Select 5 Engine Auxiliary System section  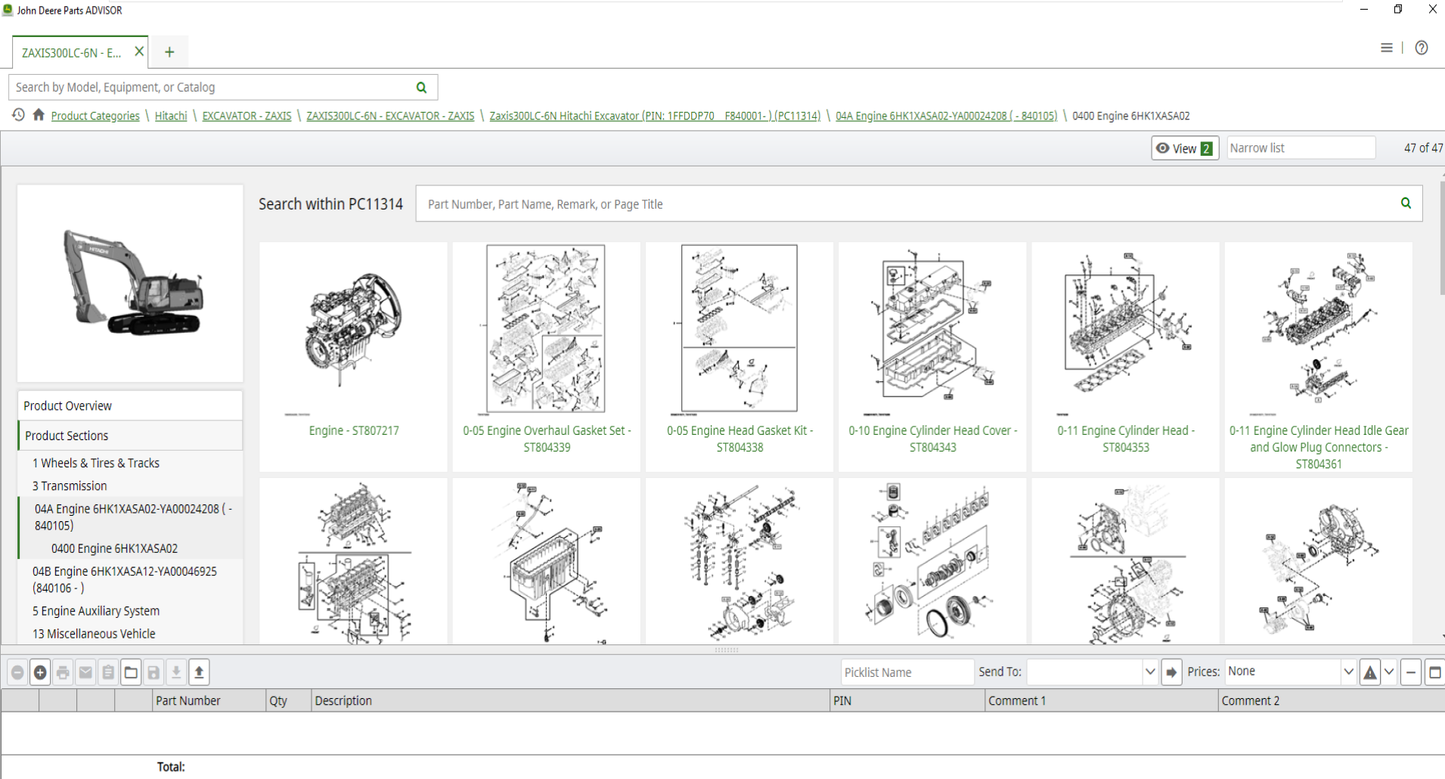[96, 611]
